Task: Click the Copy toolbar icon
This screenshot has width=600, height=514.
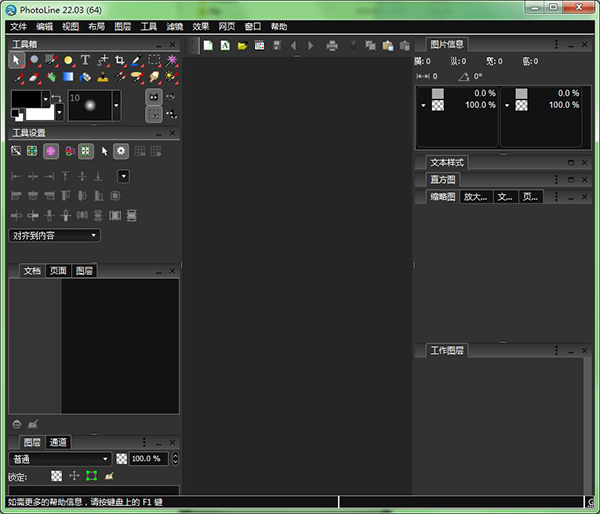Action: pos(370,46)
